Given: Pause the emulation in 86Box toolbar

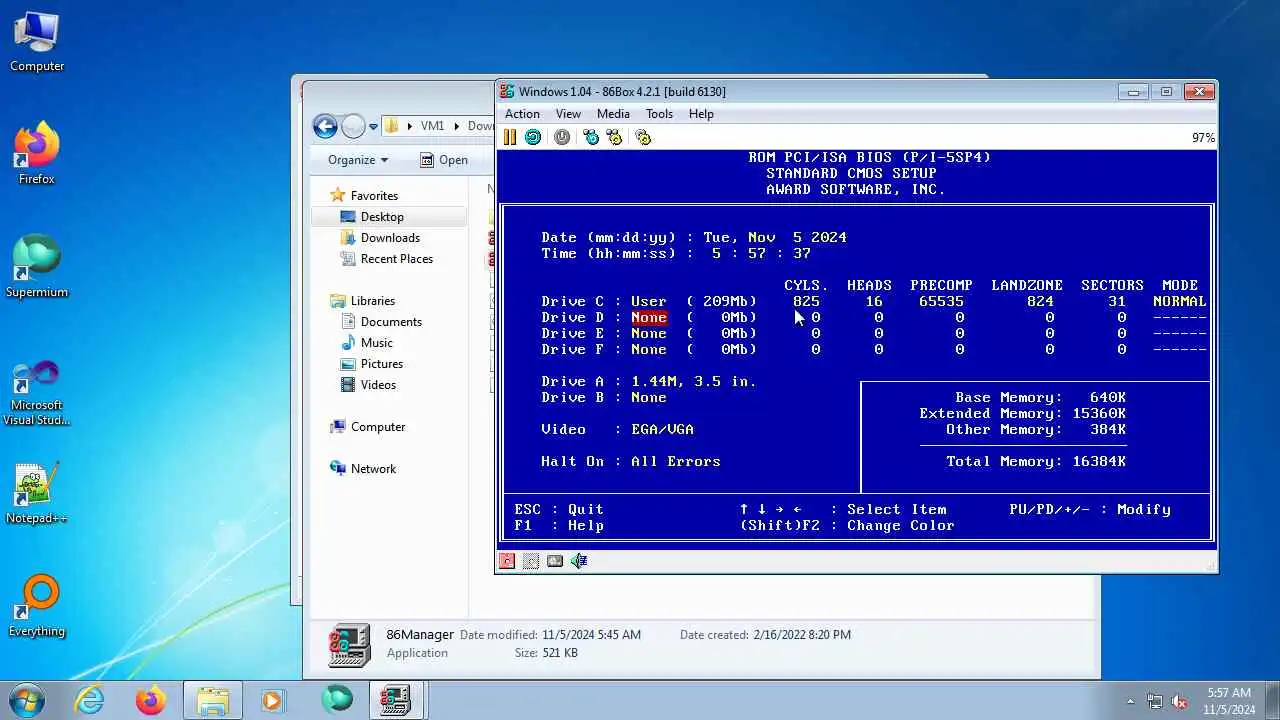Looking at the screenshot, I should coord(510,137).
